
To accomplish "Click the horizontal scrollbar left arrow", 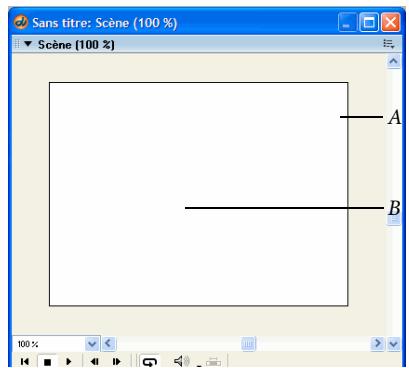I will point(108,343).
